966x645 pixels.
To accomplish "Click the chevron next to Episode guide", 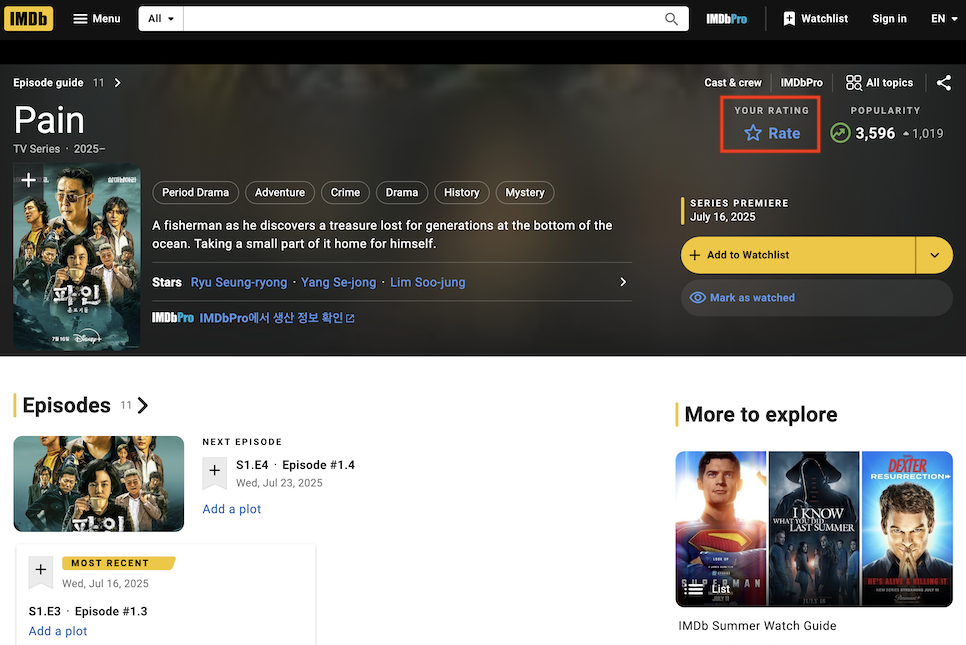I will coord(118,83).
